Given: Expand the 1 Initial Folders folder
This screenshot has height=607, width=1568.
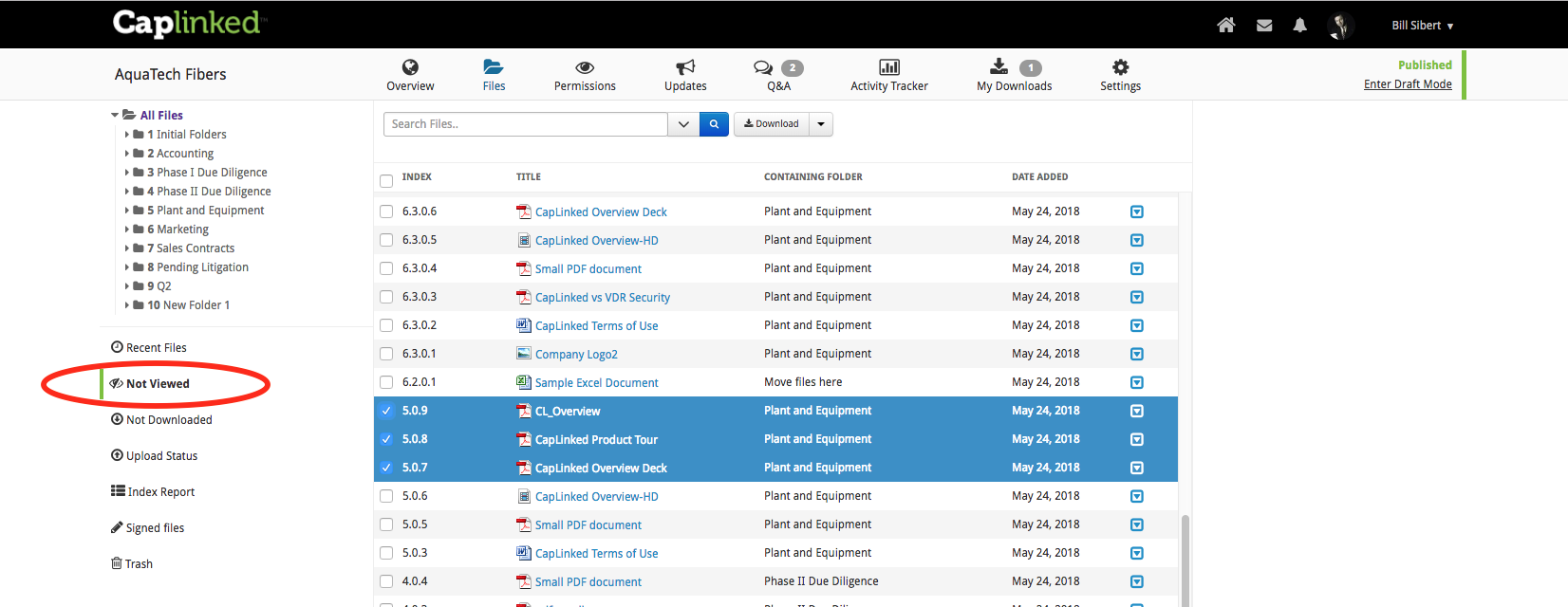Looking at the screenshot, I should tap(127, 135).
